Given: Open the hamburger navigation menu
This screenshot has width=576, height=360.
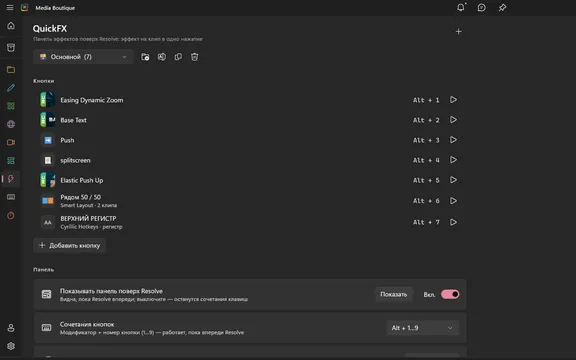Looking at the screenshot, I should [10, 8].
